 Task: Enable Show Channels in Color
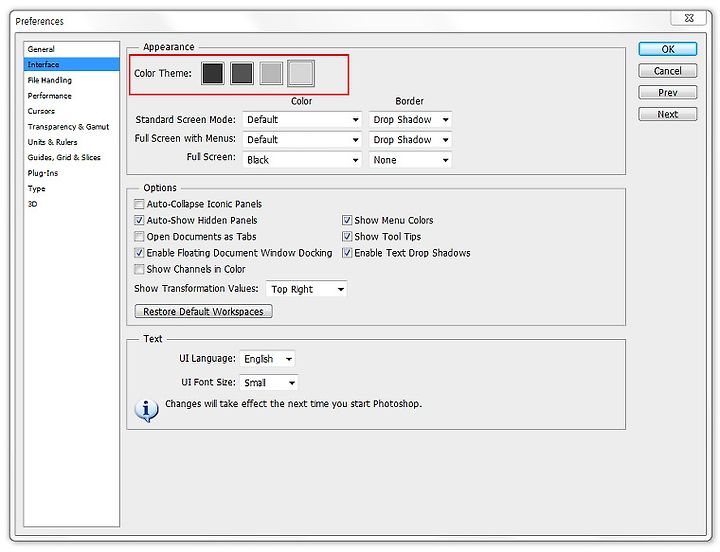pyautogui.click(x=139, y=269)
